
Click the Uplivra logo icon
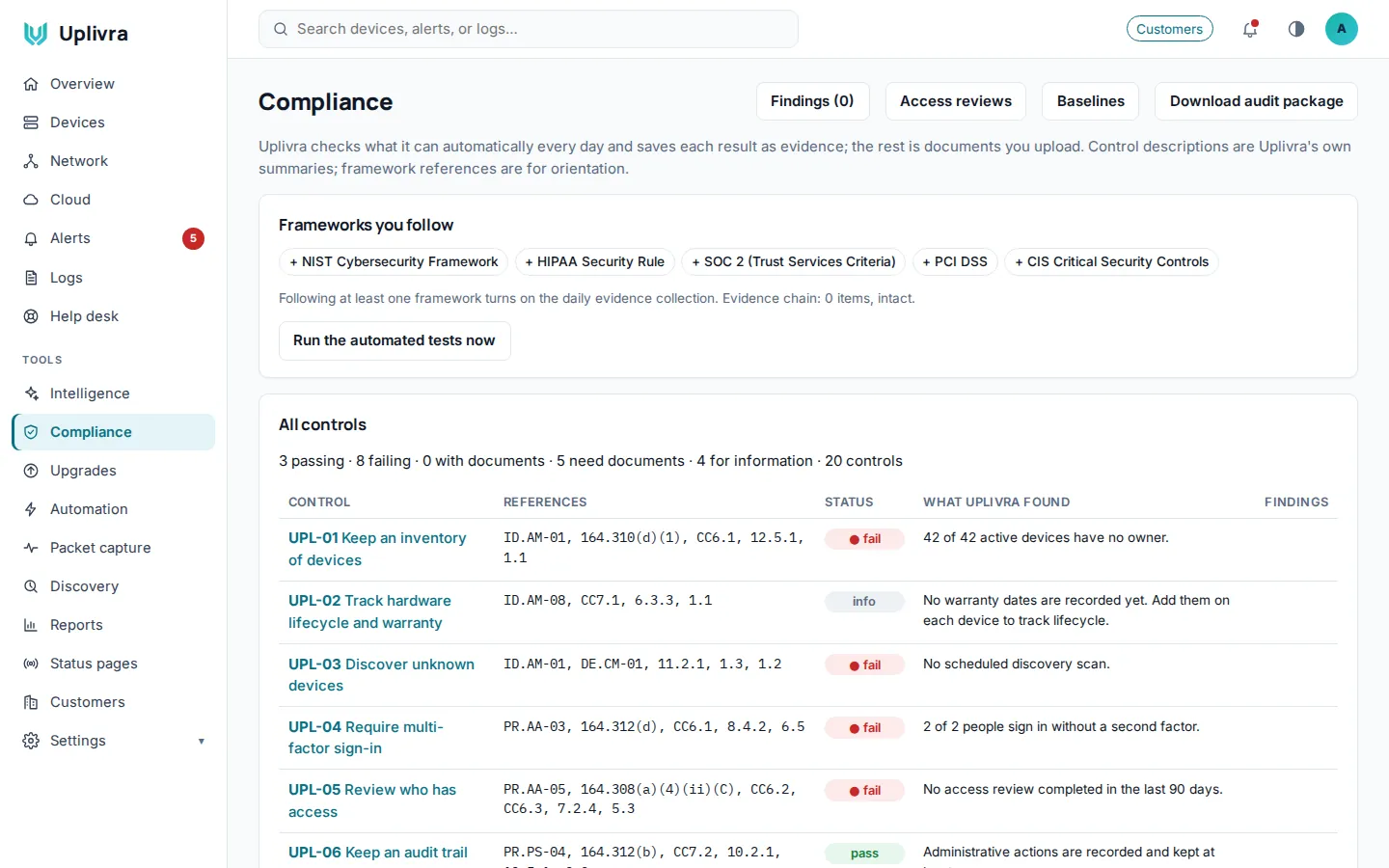point(36,34)
